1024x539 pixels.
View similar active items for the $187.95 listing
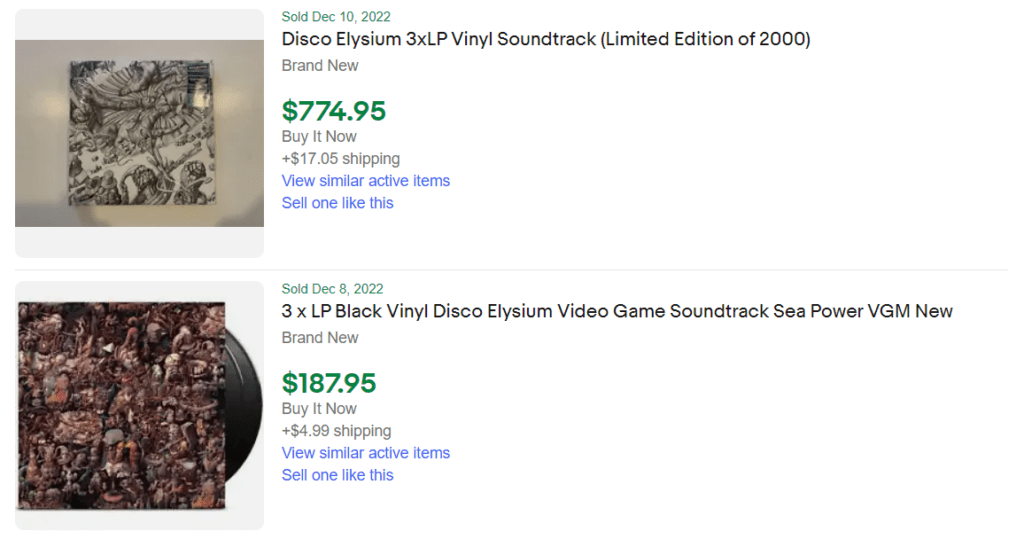click(365, 453)
